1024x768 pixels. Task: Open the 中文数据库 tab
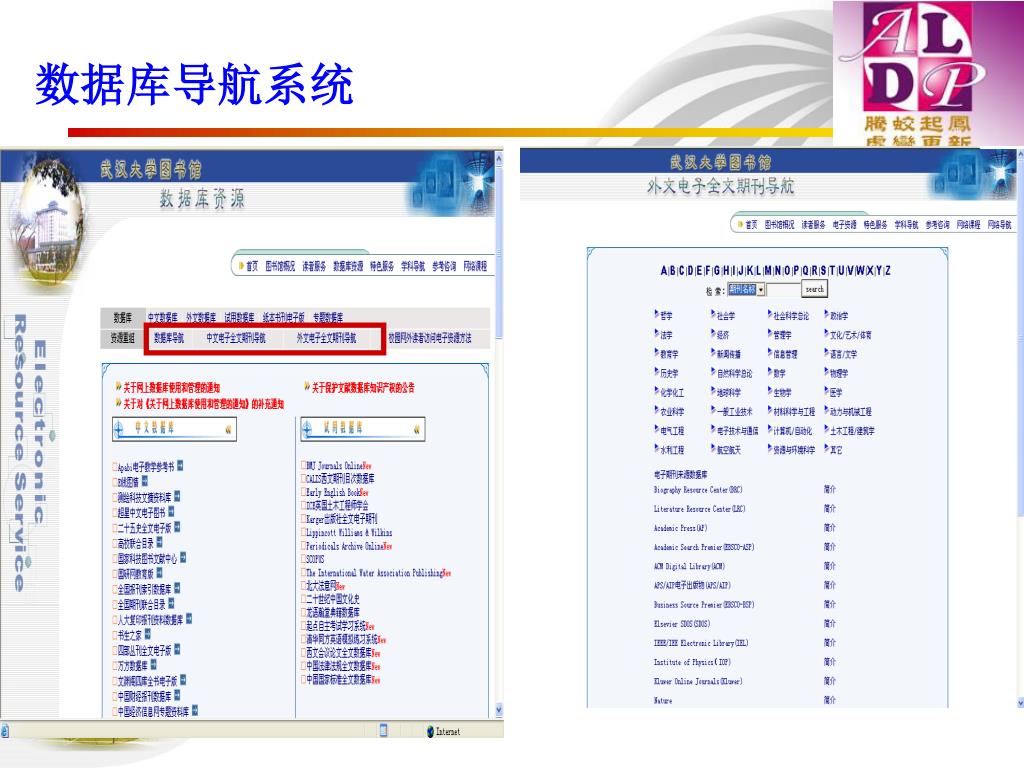[x=163, y=317]
